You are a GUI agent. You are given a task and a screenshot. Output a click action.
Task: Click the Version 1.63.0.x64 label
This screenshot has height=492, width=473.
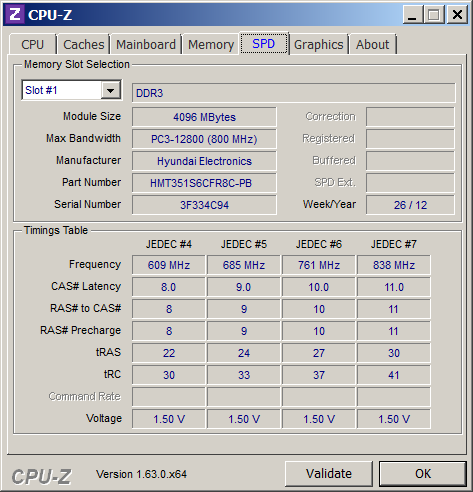(x=141, y=474)
